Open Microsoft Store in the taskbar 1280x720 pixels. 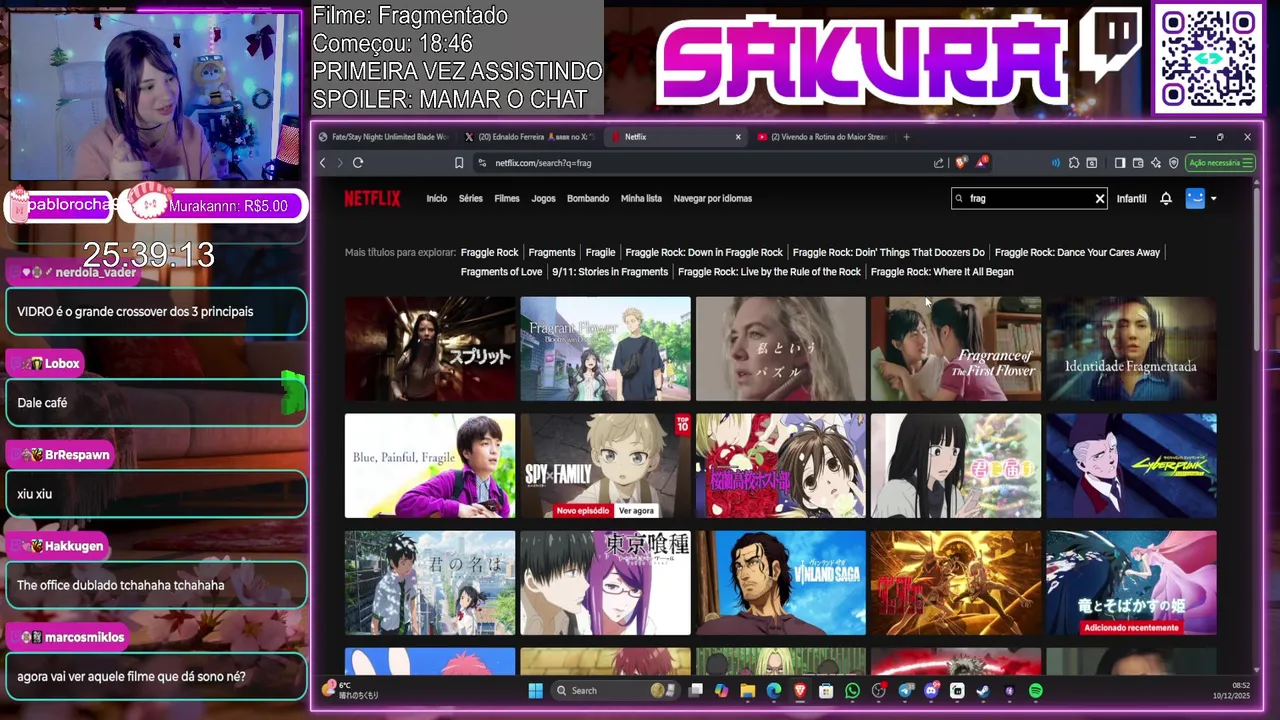pyautogui.click(x=826, y=691)
